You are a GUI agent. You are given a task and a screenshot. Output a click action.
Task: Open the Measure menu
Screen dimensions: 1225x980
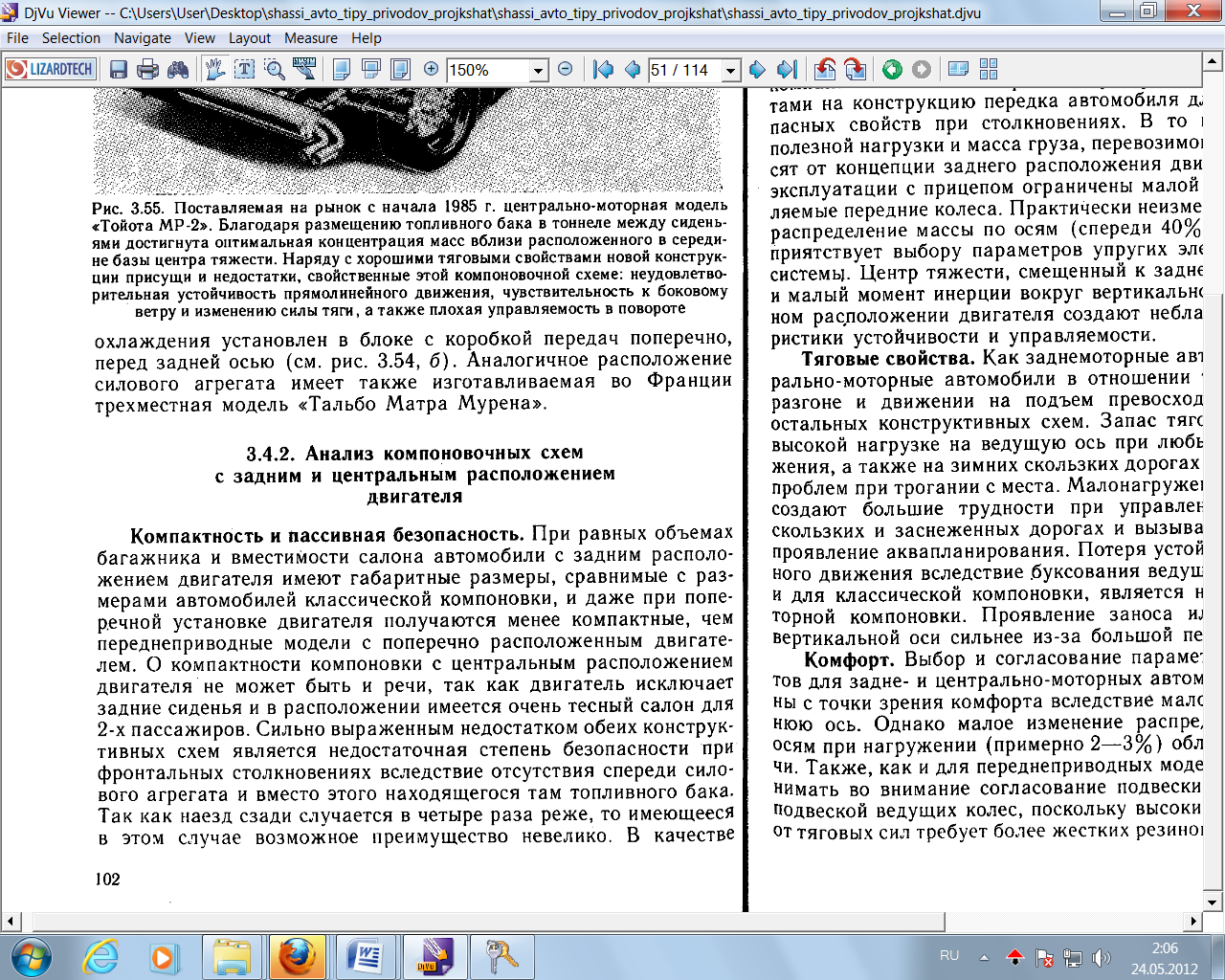(311, 38)
